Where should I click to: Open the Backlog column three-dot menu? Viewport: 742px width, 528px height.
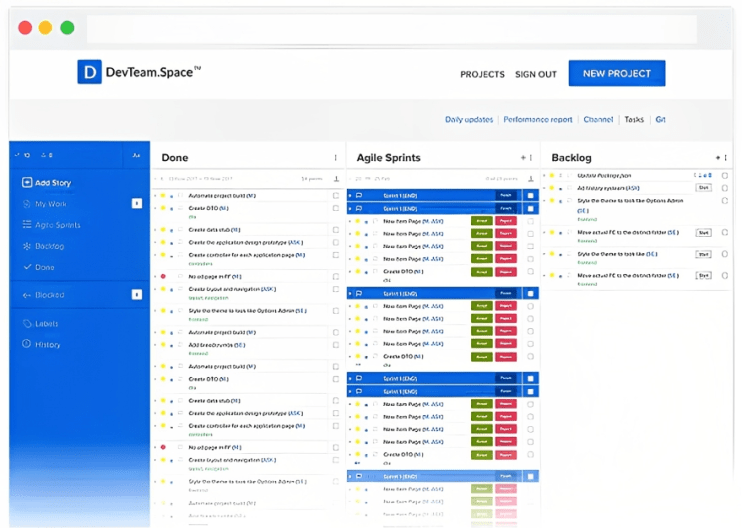tap(725, 158)
